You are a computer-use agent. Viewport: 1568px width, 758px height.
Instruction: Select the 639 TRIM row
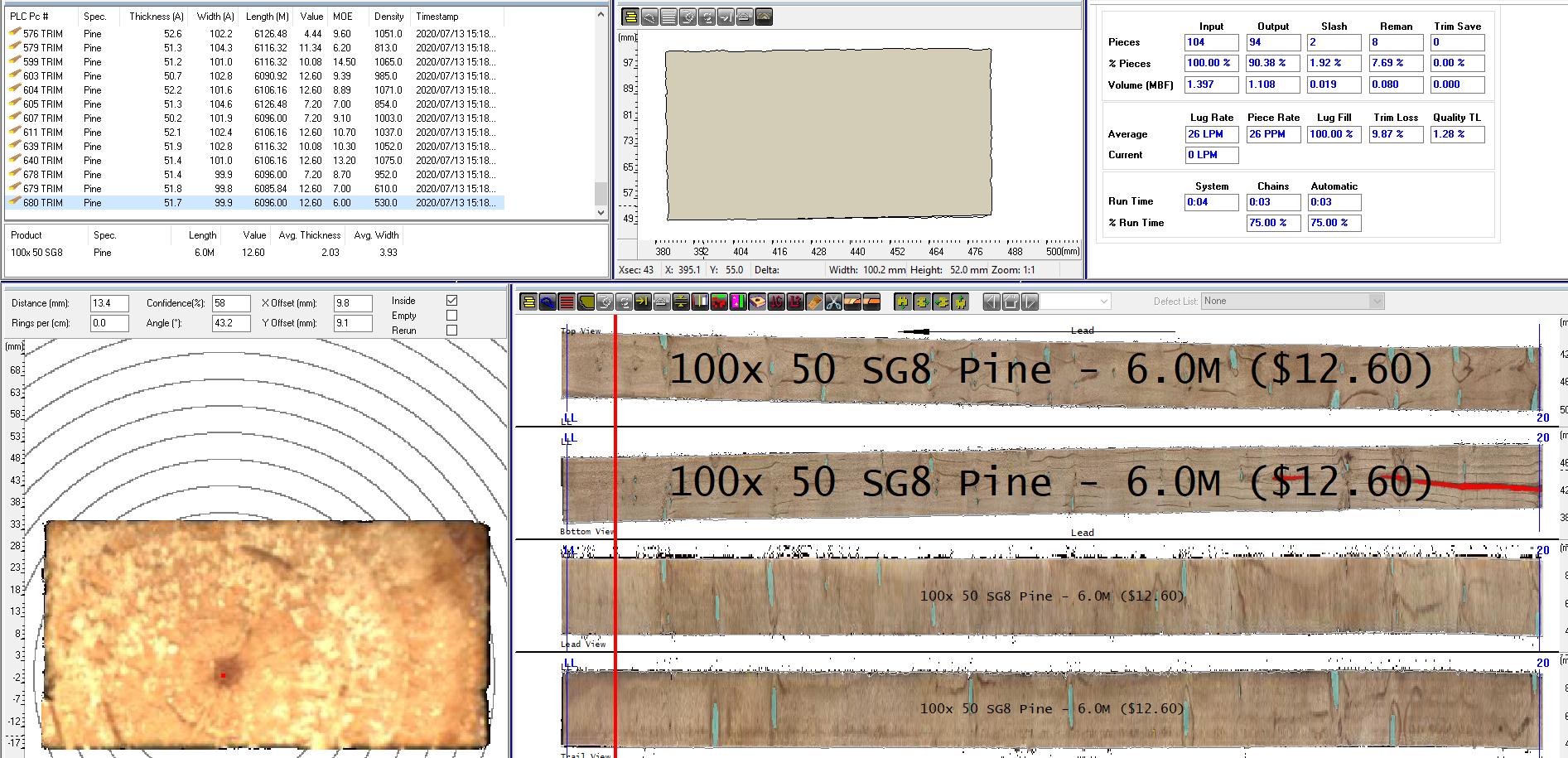253,147
